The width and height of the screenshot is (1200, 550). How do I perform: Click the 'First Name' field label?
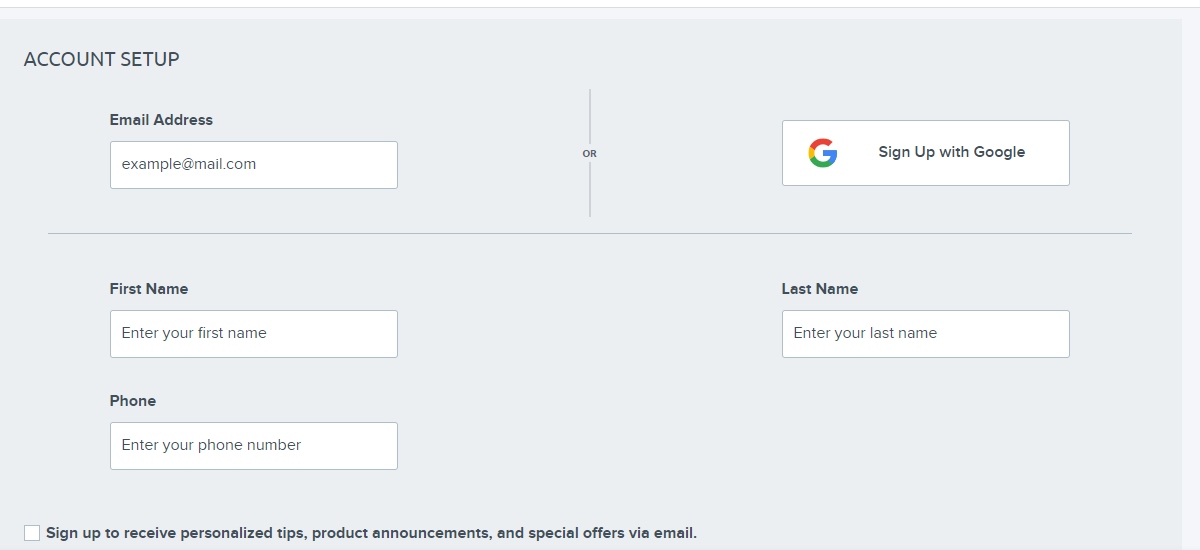(x=149, y=289)
